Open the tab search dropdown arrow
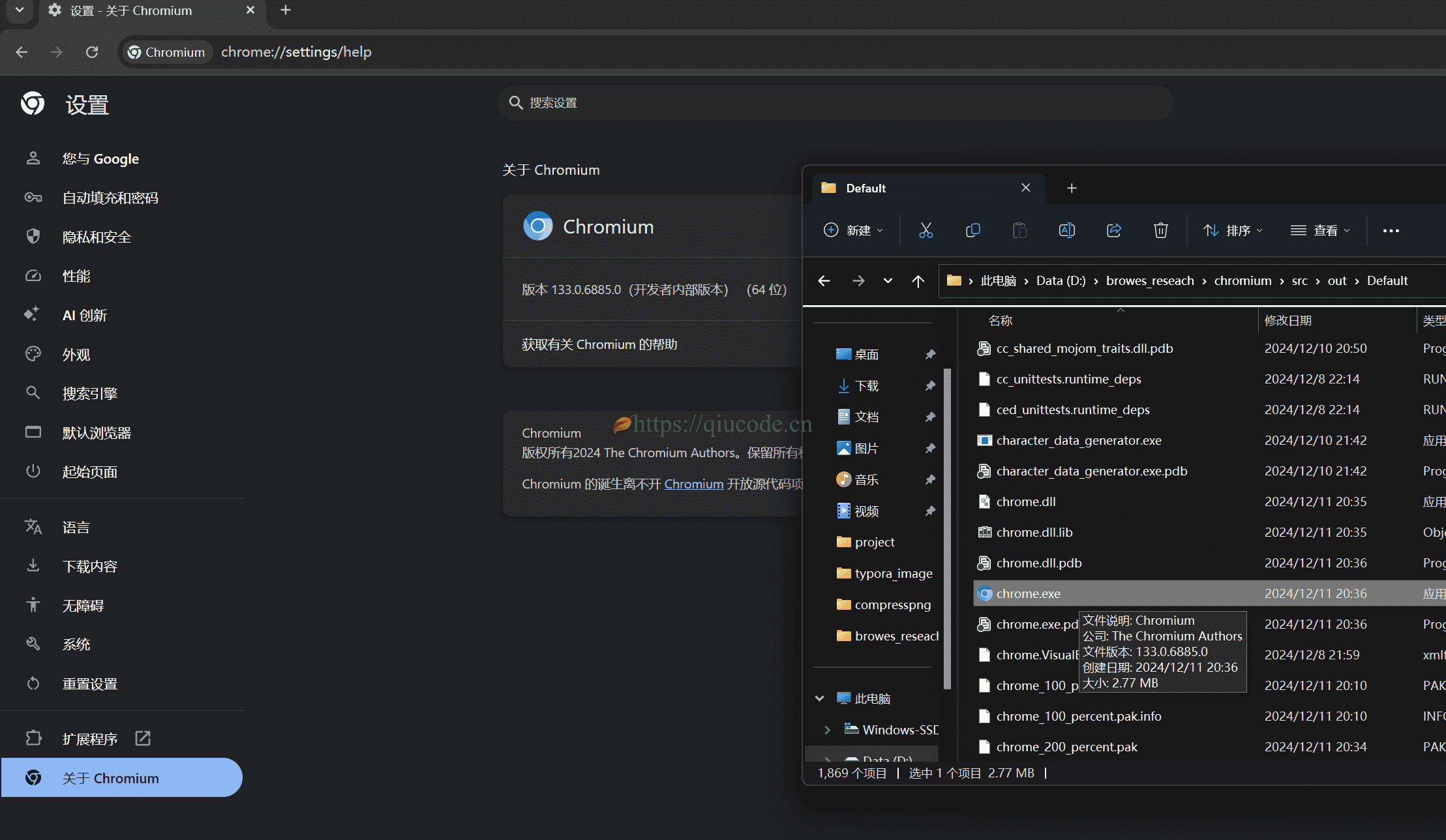 (20, 10)
